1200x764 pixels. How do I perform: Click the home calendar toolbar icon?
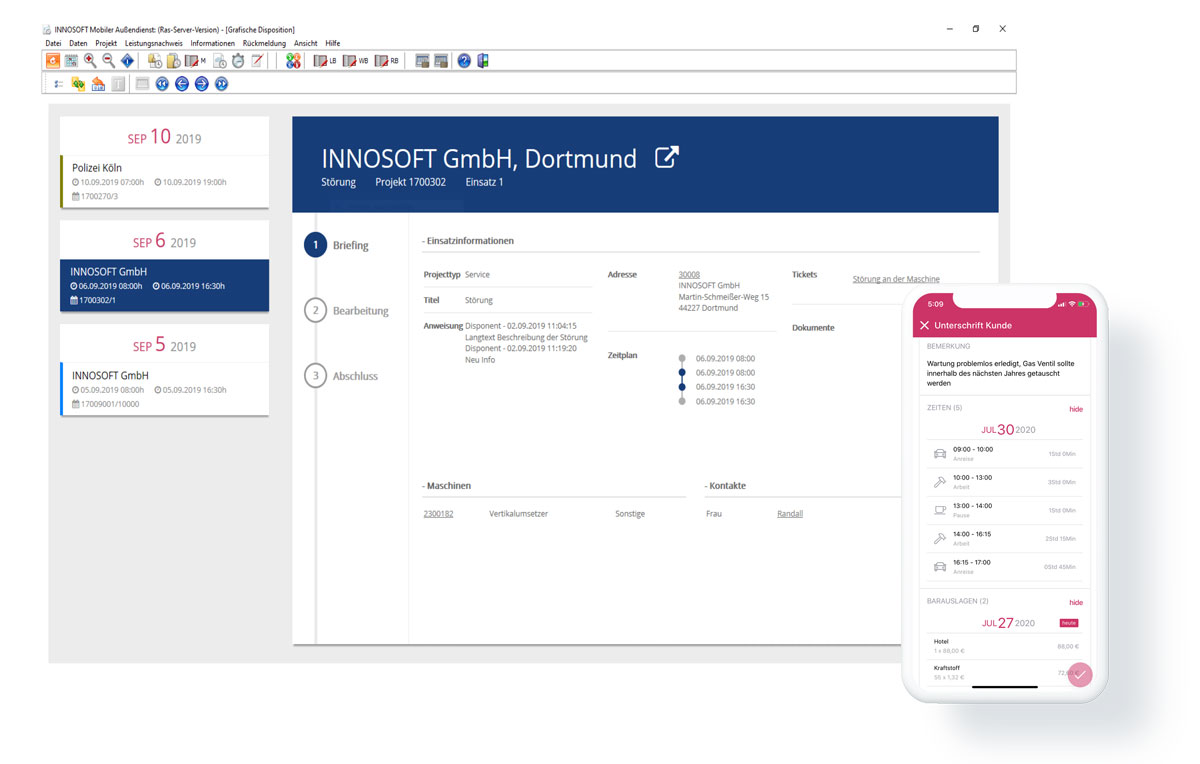click(98, 84)
